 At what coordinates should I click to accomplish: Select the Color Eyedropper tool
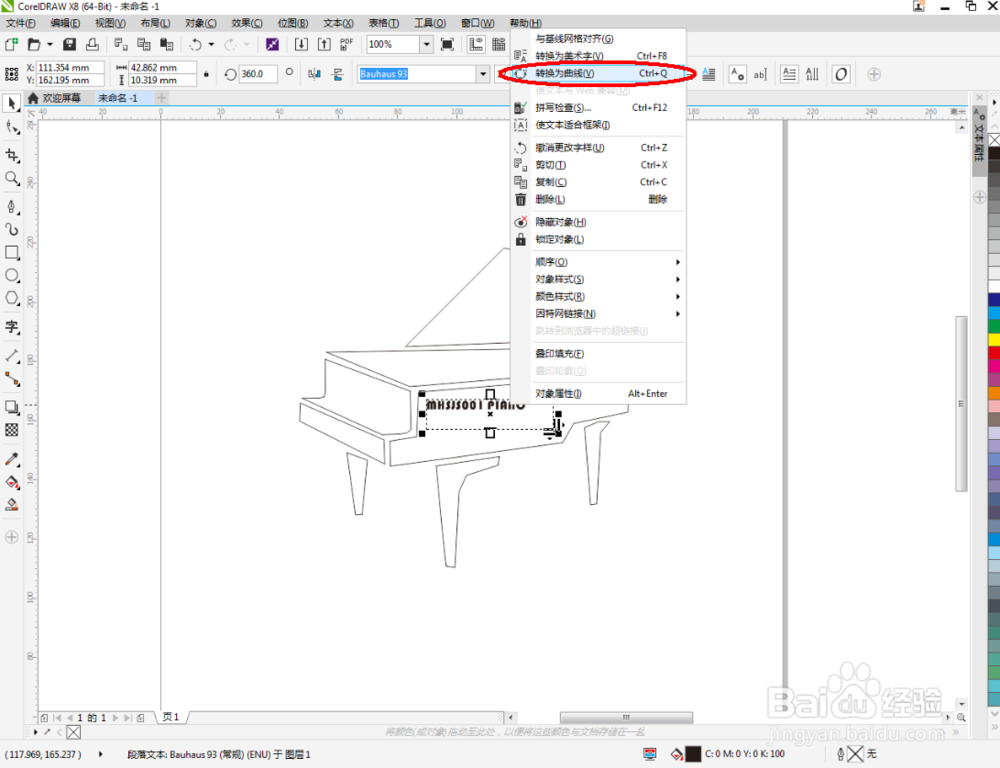(x=11, y=459)
